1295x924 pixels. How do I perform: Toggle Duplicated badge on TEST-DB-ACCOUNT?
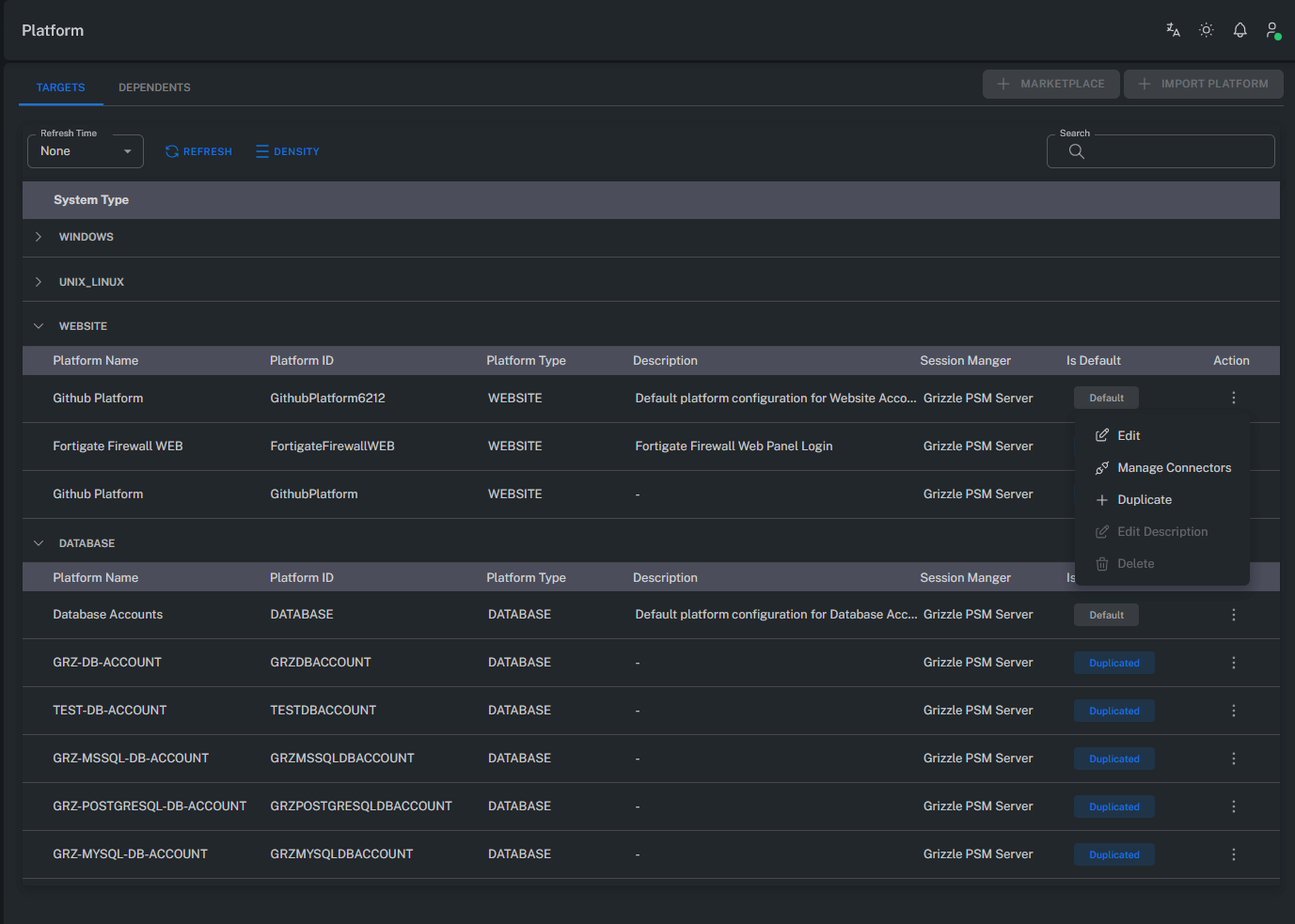click(x=1113, y=711)
